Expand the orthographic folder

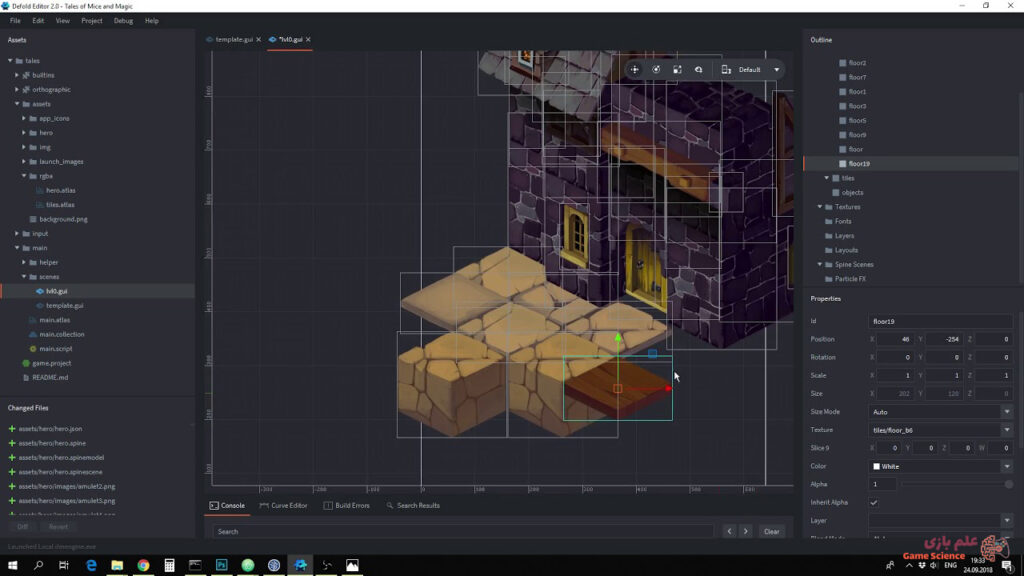[x=17, y=89]
